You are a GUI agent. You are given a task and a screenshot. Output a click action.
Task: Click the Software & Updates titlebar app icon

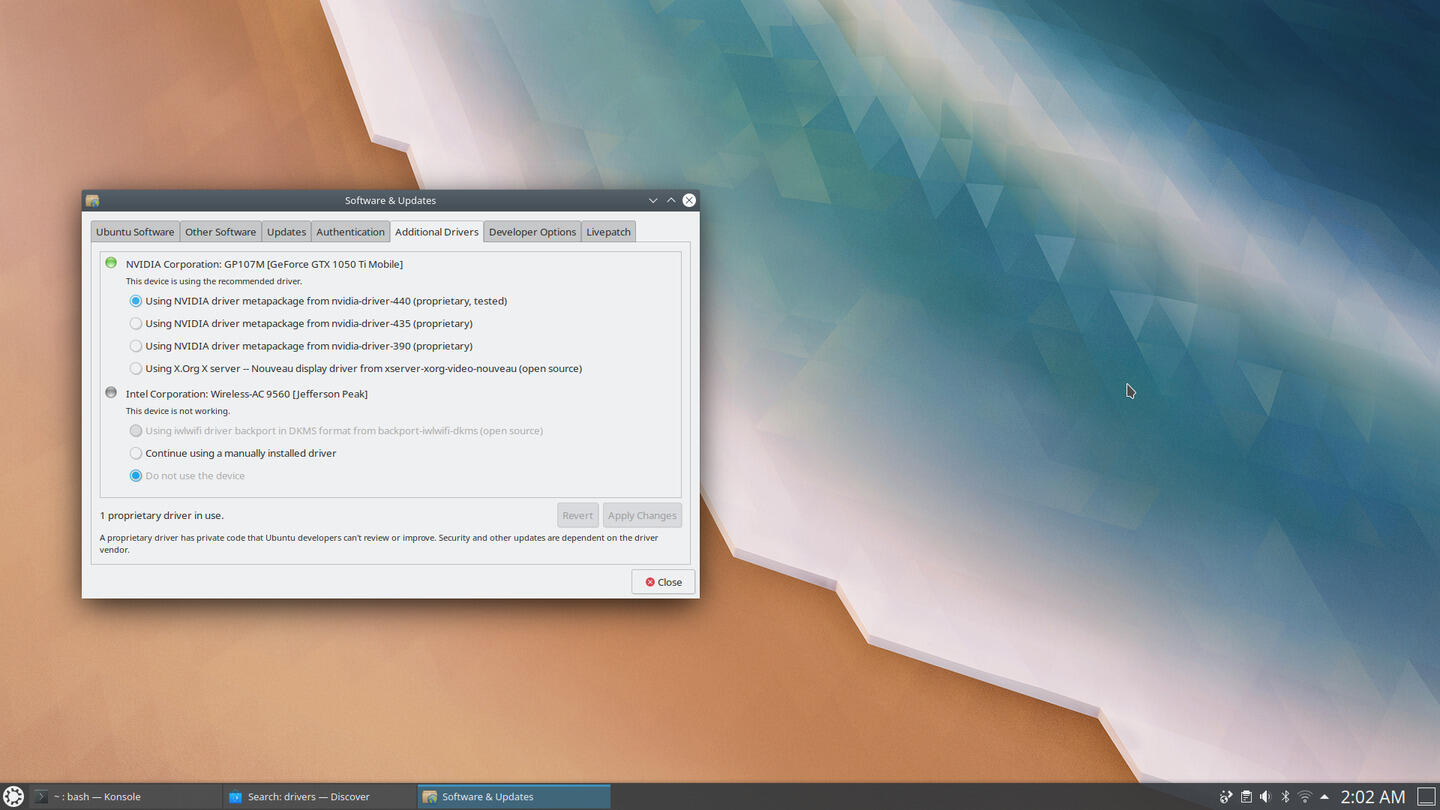(93, 201)
